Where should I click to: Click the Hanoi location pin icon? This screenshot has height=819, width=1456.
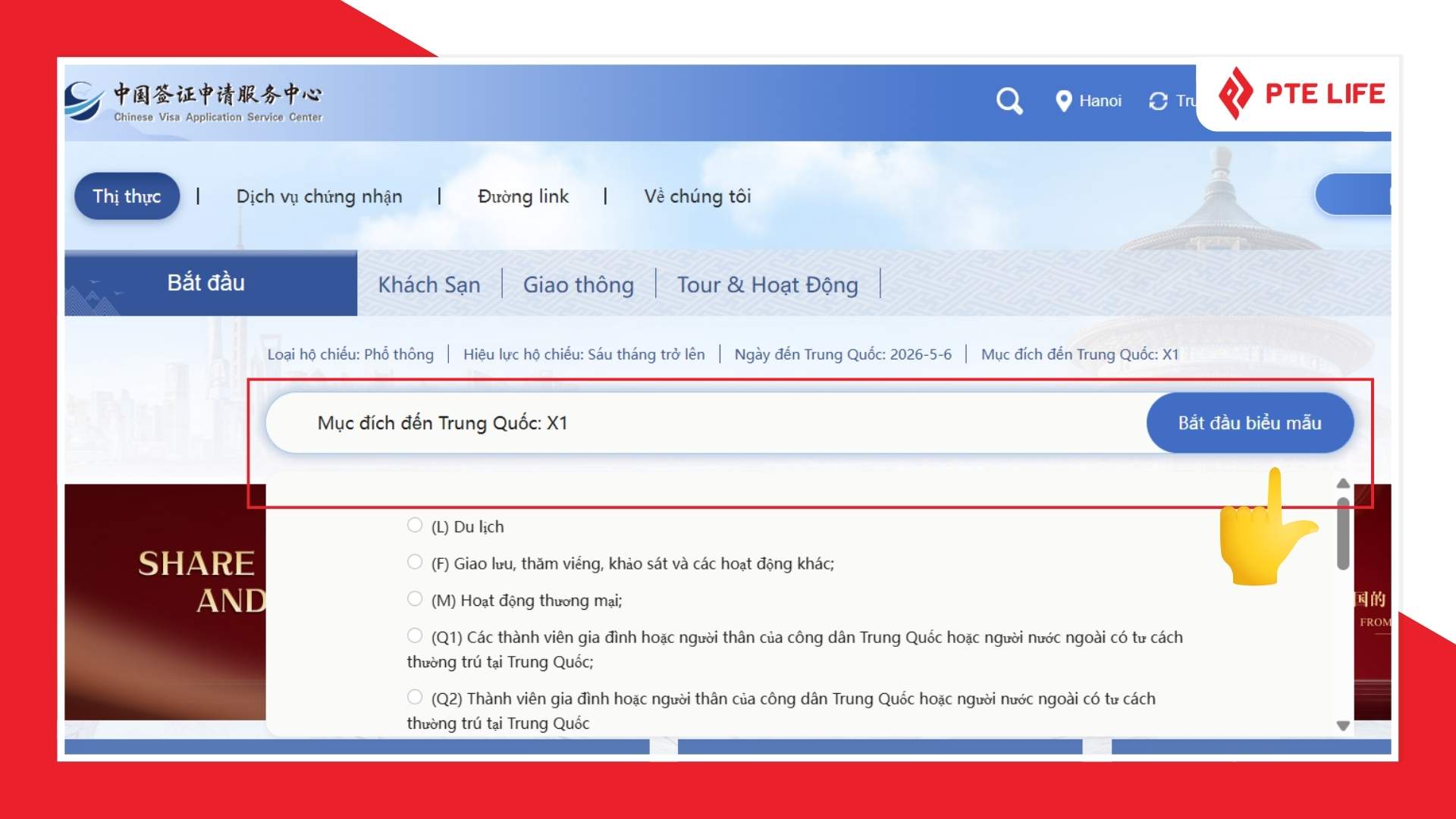pos(1063,101)
